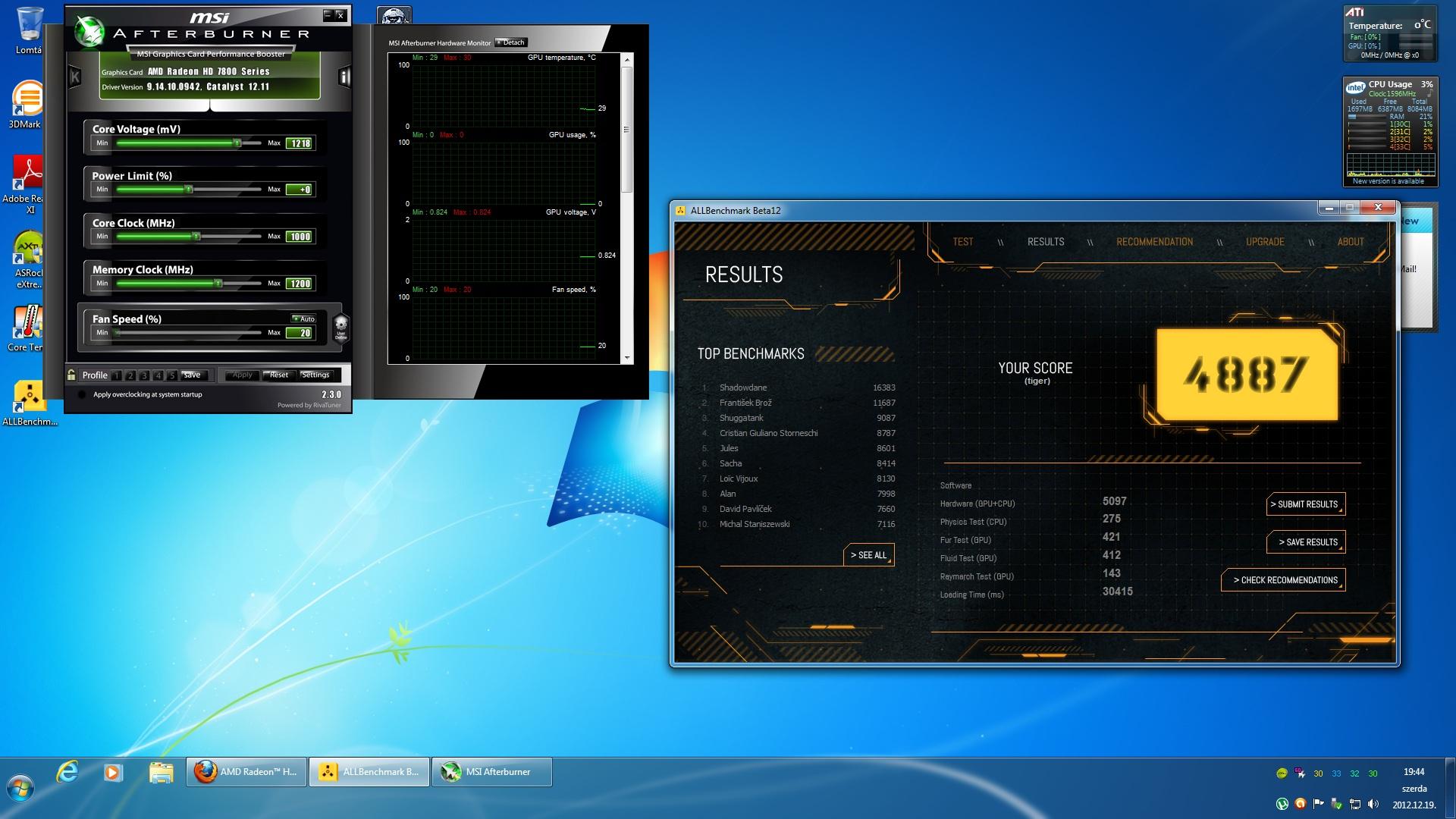Click the Afterburner Reset button
The height and width of the screenshot is (819, 1456).
tap(279, 375)
